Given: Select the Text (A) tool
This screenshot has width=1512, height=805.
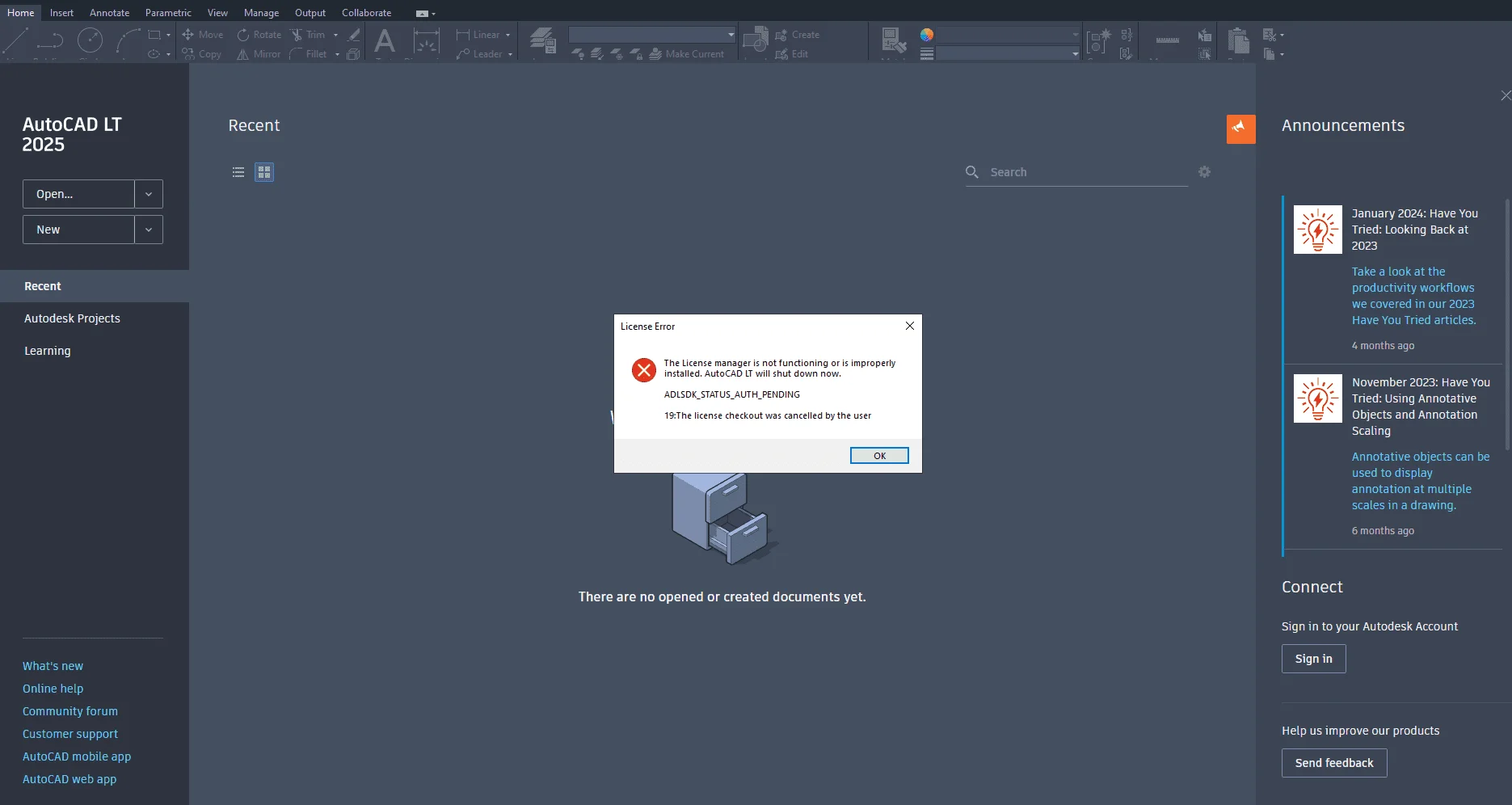Looking at the screenshot, I should click(385, 42).
